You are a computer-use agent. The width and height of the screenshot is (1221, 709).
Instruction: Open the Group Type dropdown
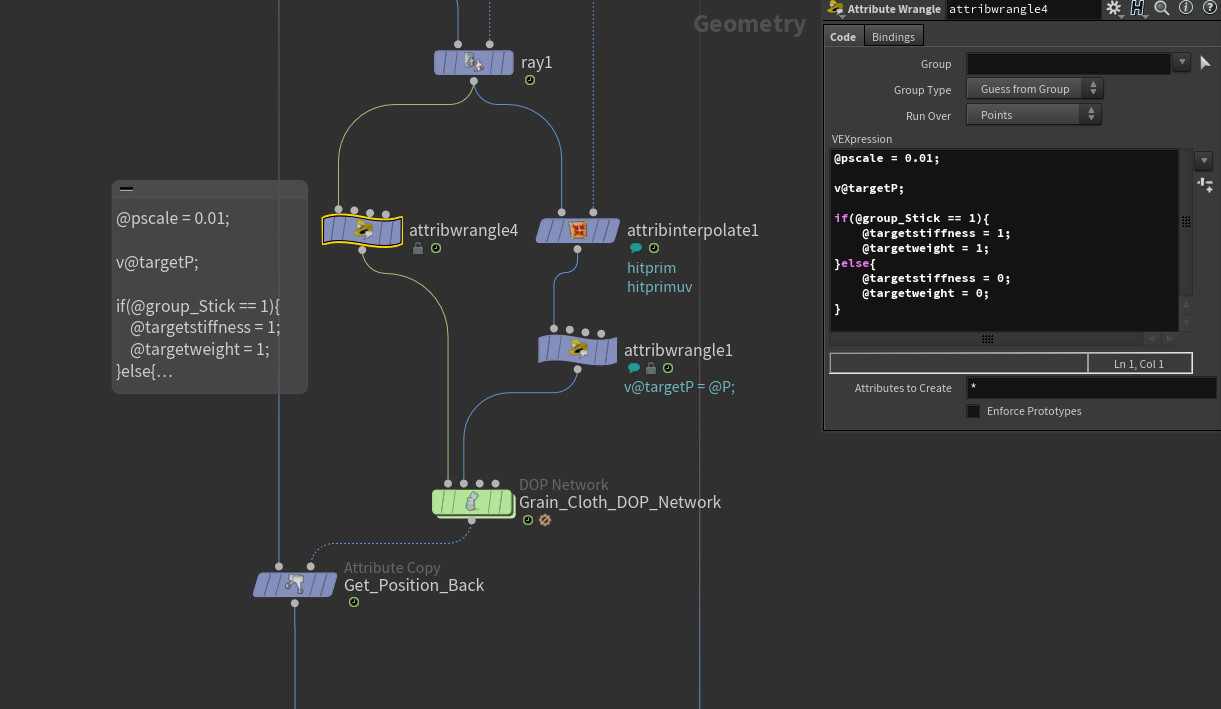point(1034,89)
